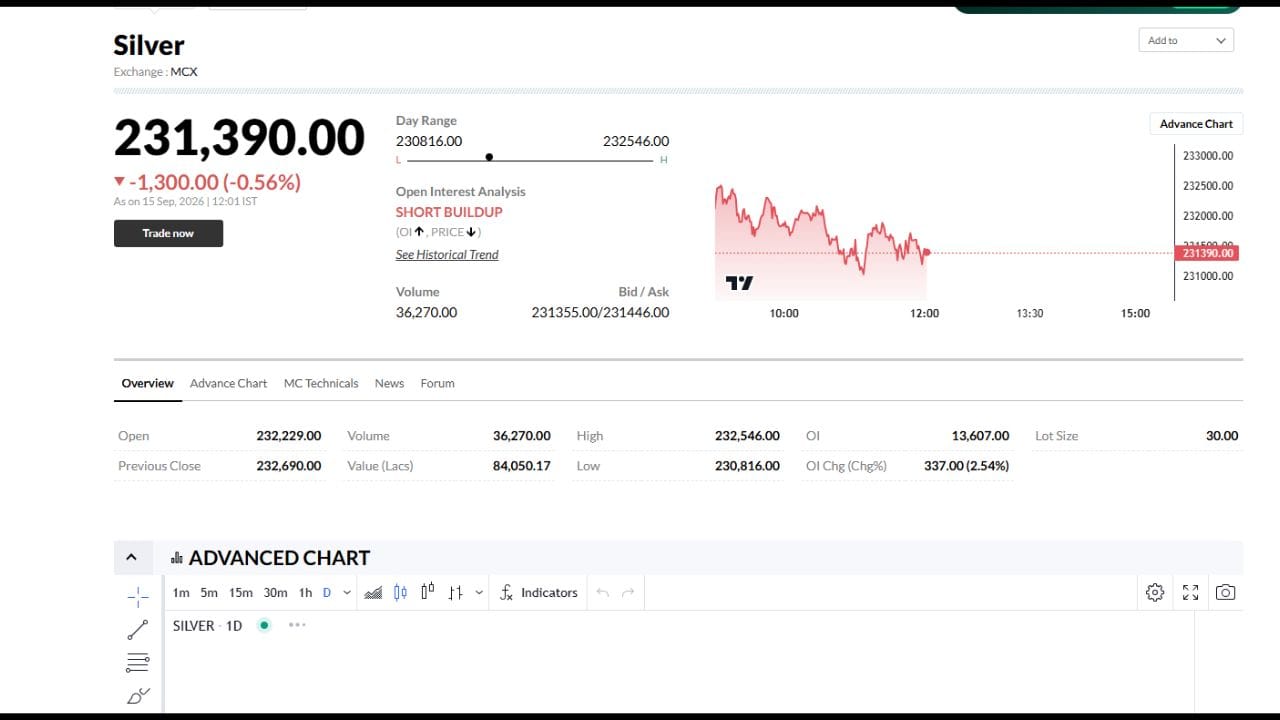Viewport: 1280px width, 720px height.
Task: Expand the chart style dropdown arrow
Action: [479, 593]
